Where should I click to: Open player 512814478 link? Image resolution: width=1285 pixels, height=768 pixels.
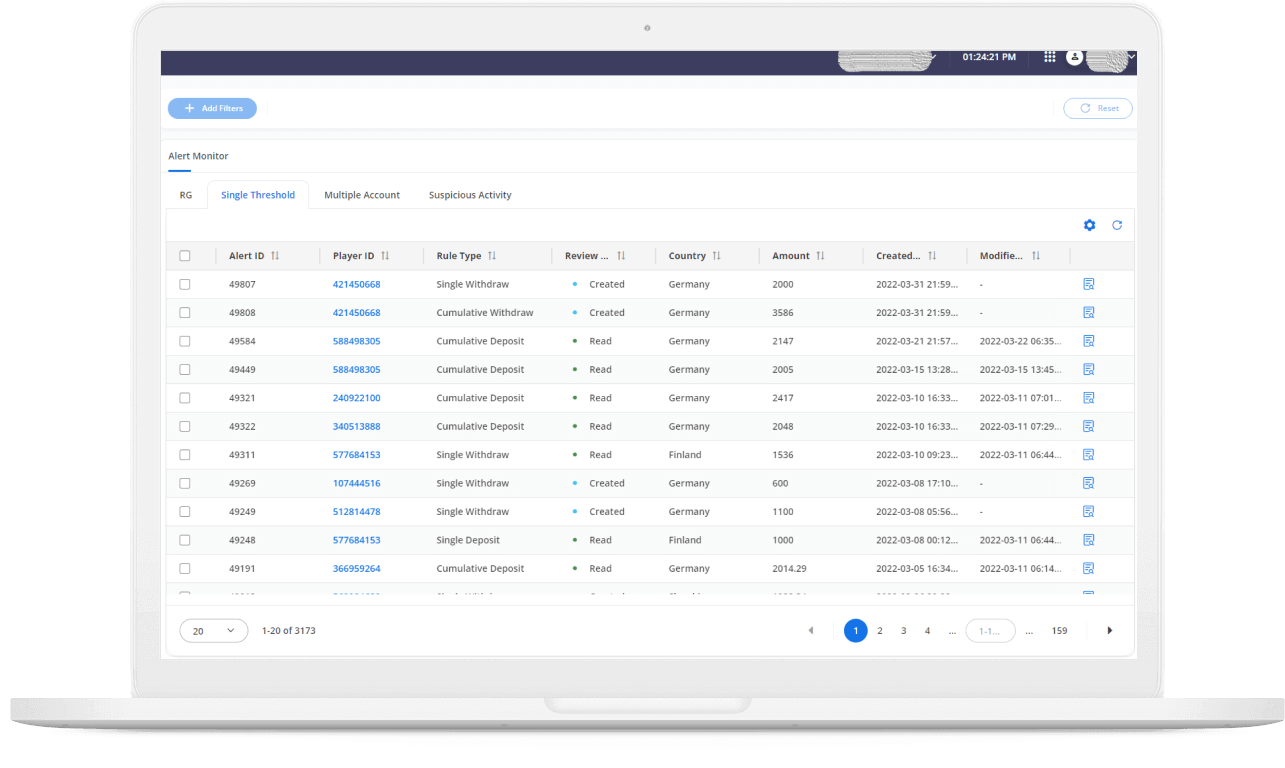[357, 511]
